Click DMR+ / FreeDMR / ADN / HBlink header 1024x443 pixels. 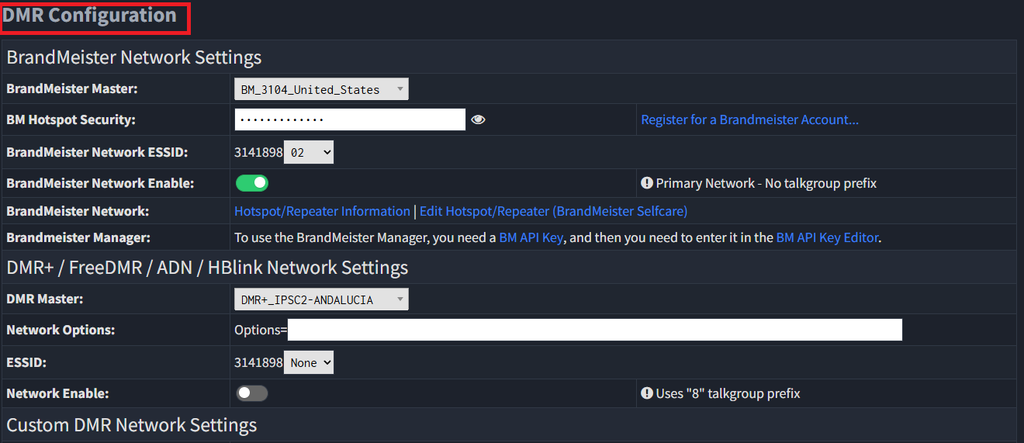point(207,267)
